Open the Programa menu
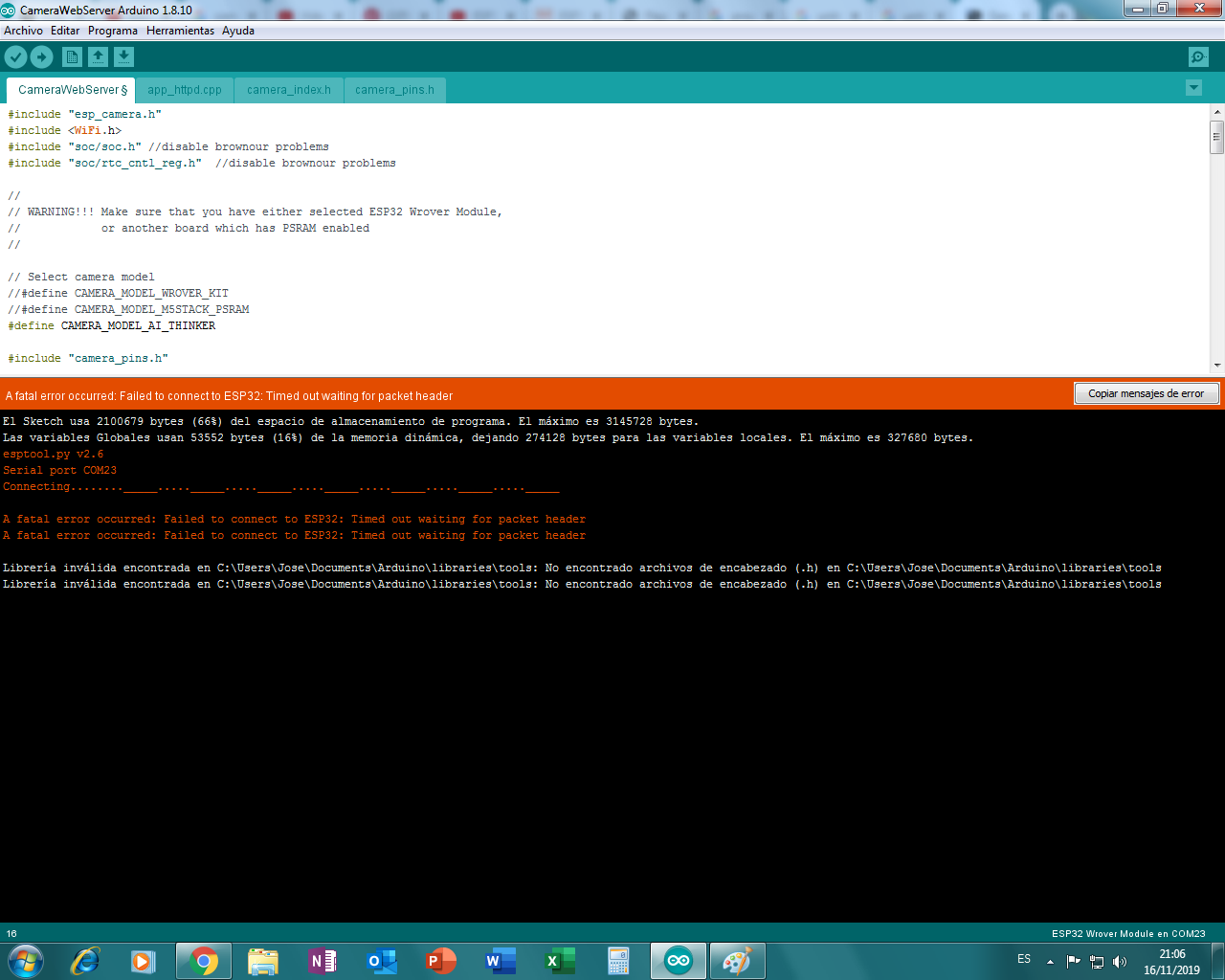1225x980 pixels. 113,31
